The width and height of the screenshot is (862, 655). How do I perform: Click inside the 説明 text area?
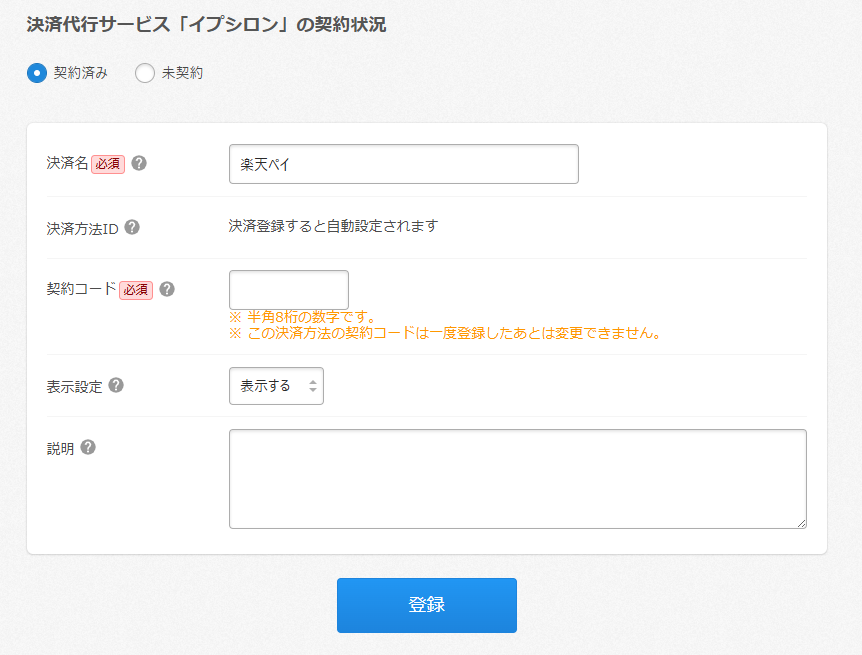[517, 478]
